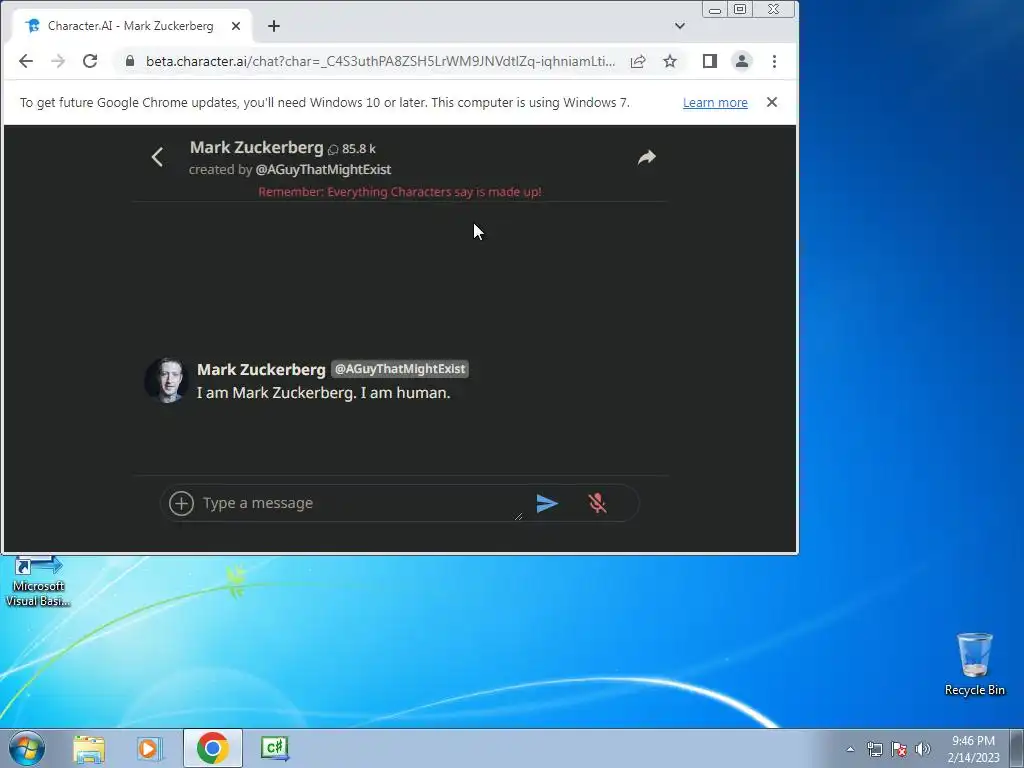The width and height of the screenshot is (1024, 768).
Task: Open a new tab with the plus button
Action: pyautogui.click(x=274, y=26)
